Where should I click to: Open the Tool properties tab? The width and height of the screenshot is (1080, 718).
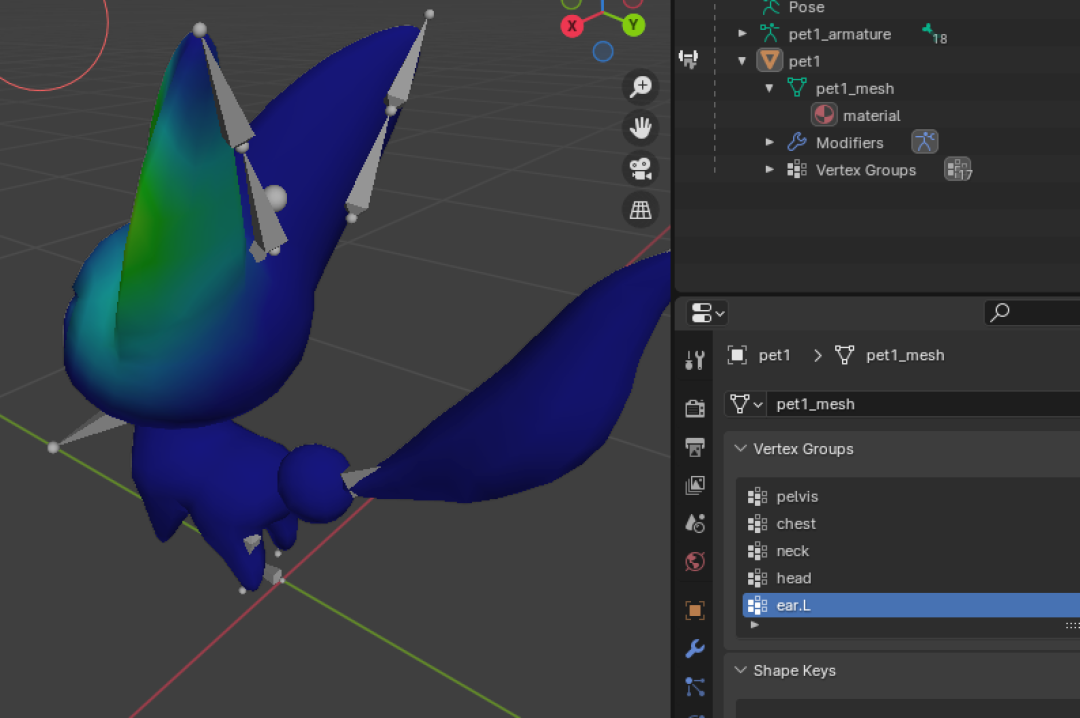[x=695, y=360]
